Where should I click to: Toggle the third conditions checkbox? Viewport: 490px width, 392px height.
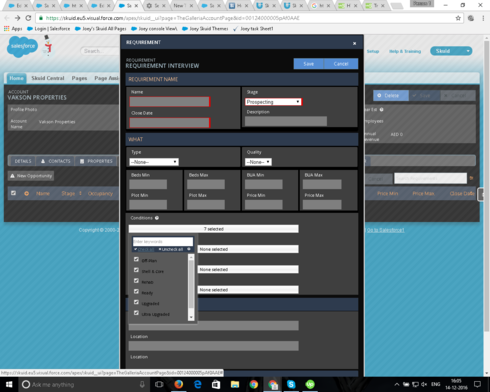136,281
